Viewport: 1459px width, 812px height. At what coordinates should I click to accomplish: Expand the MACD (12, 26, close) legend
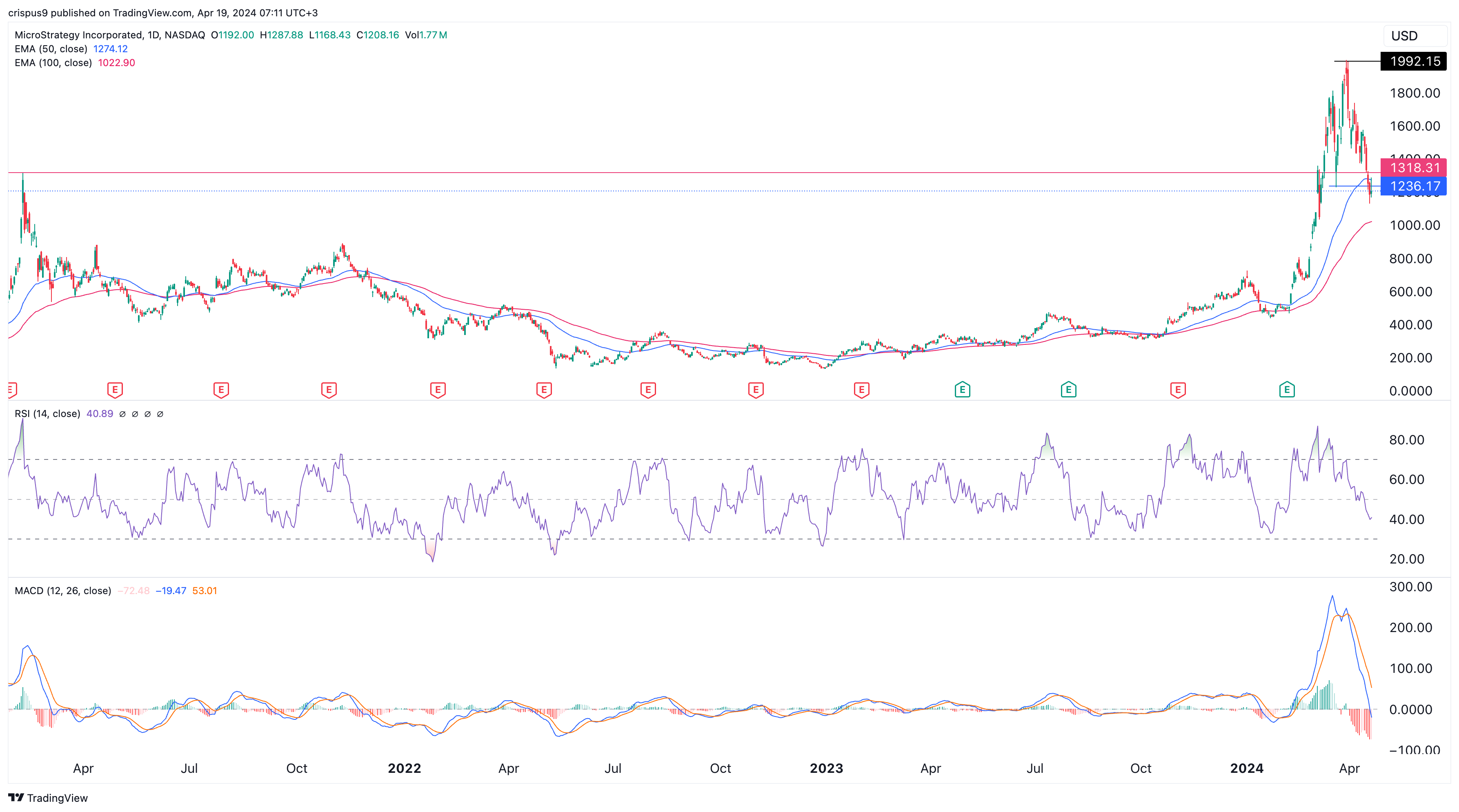coord(62,590)
